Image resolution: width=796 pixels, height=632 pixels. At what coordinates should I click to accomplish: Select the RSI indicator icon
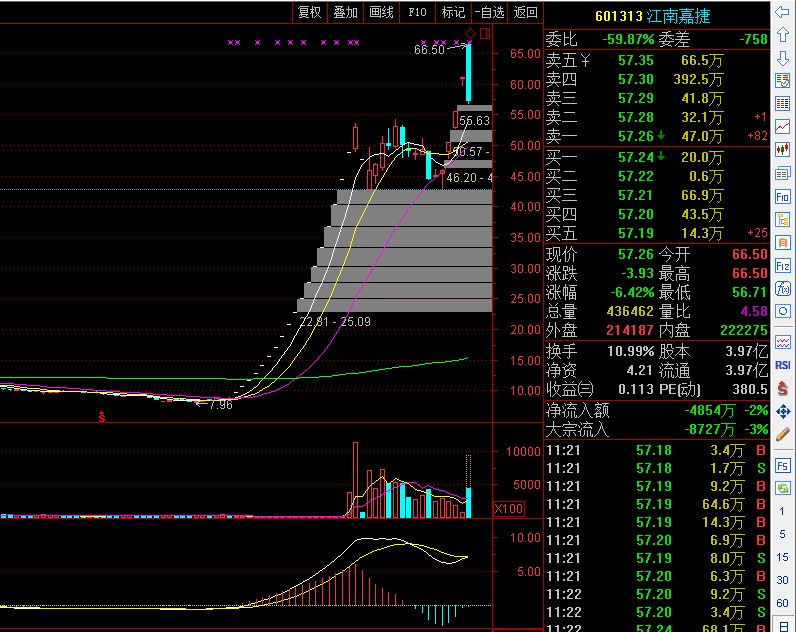click(x=782, y=365)
